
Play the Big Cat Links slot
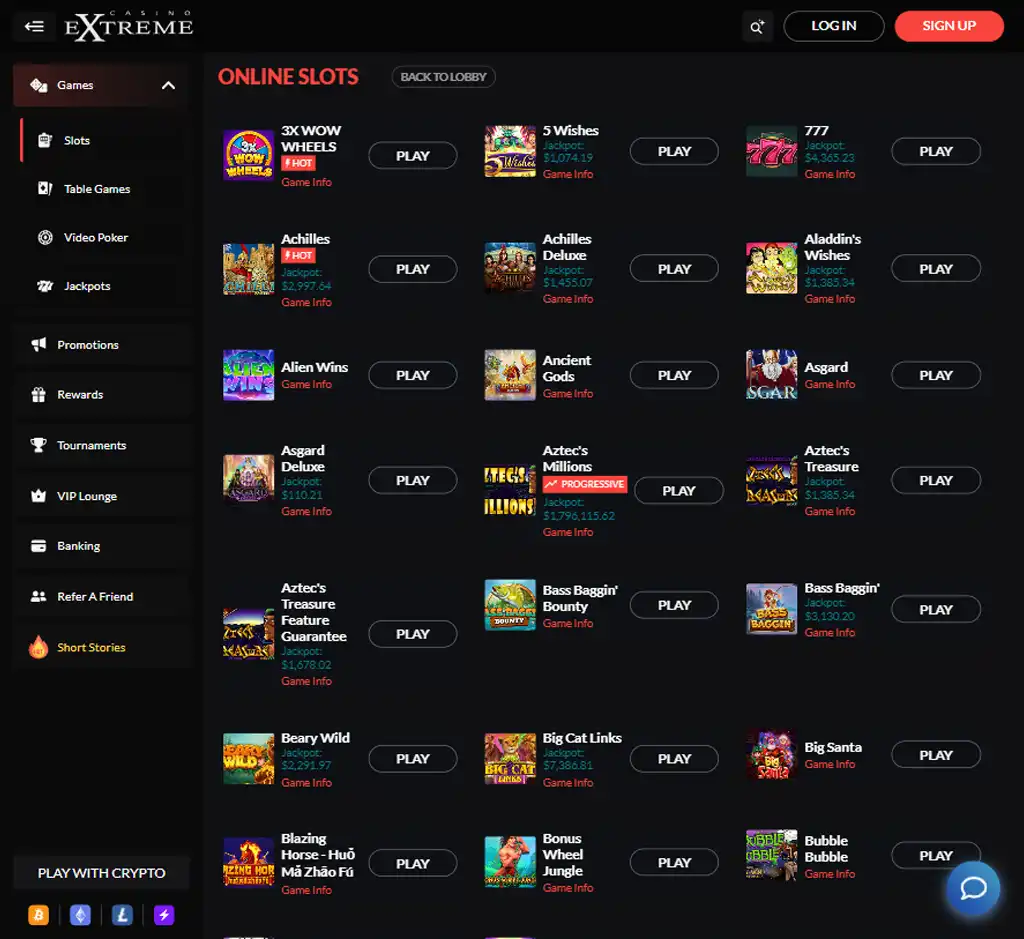pyautogui.click(x=674, y=759)
